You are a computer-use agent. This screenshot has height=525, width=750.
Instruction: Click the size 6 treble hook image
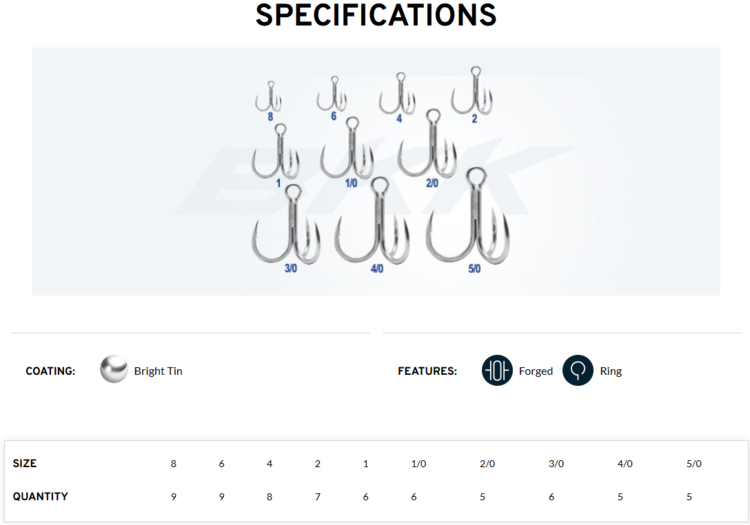332,94
